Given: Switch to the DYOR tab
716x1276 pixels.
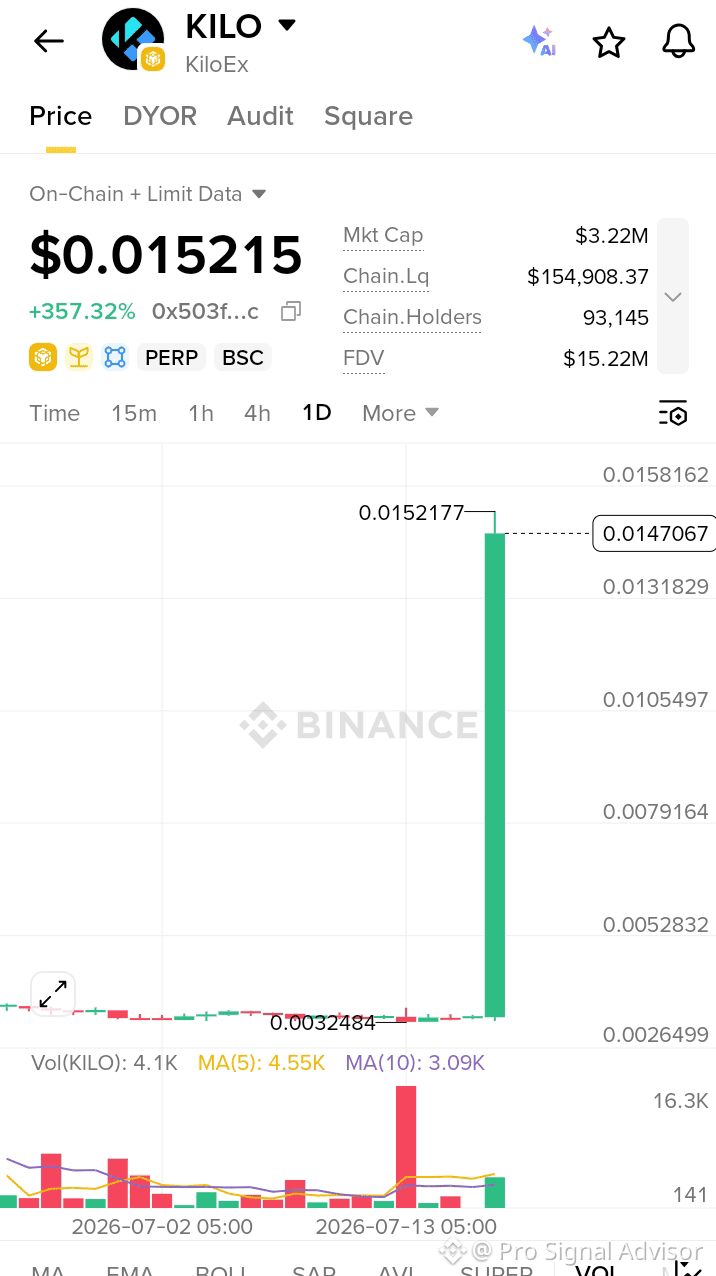Looking at the screenshot, I should tap(160, 116).
